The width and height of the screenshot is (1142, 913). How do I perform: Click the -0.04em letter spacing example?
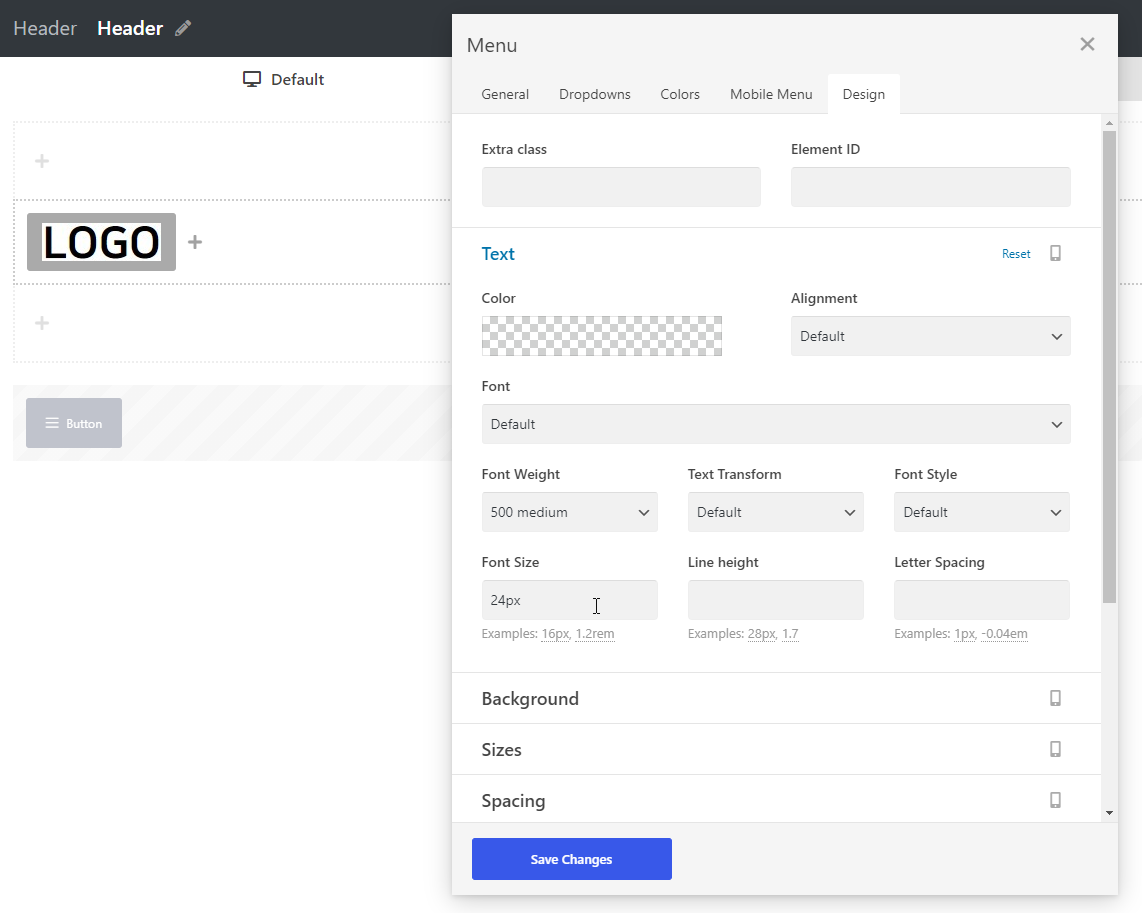(1004, 633)
